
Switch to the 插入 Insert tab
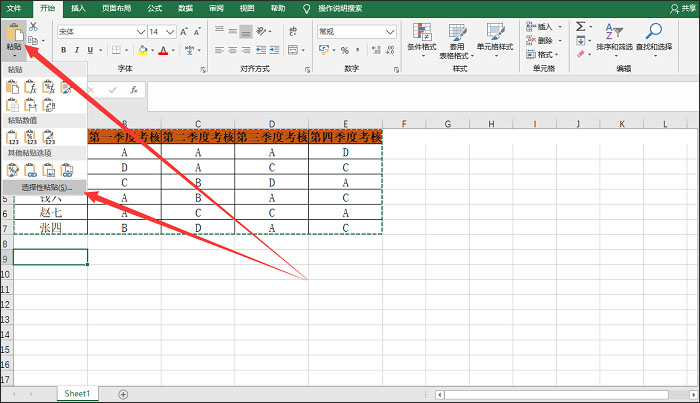pos(78,8)
